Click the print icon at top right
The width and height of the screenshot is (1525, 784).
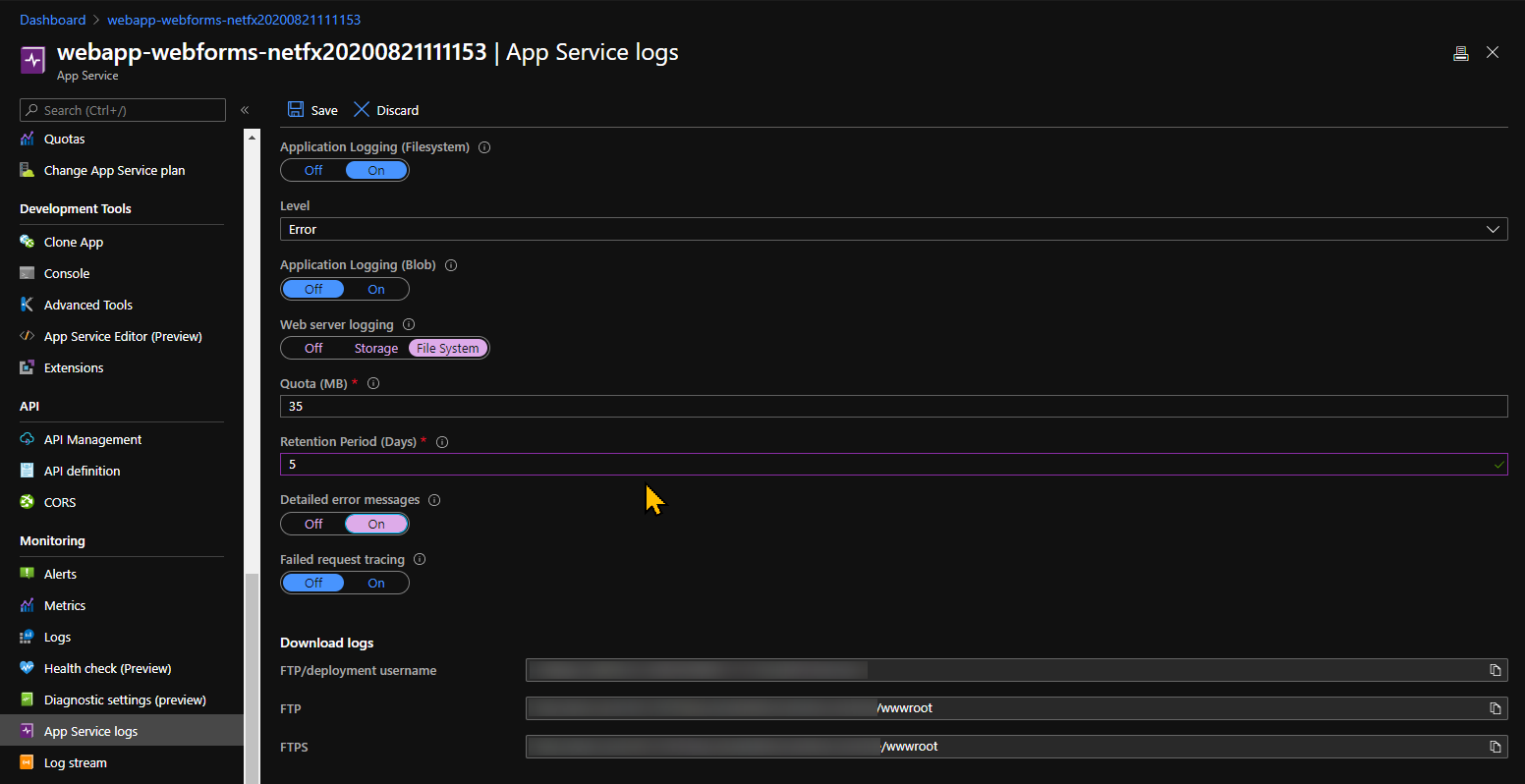[1461, 53]
